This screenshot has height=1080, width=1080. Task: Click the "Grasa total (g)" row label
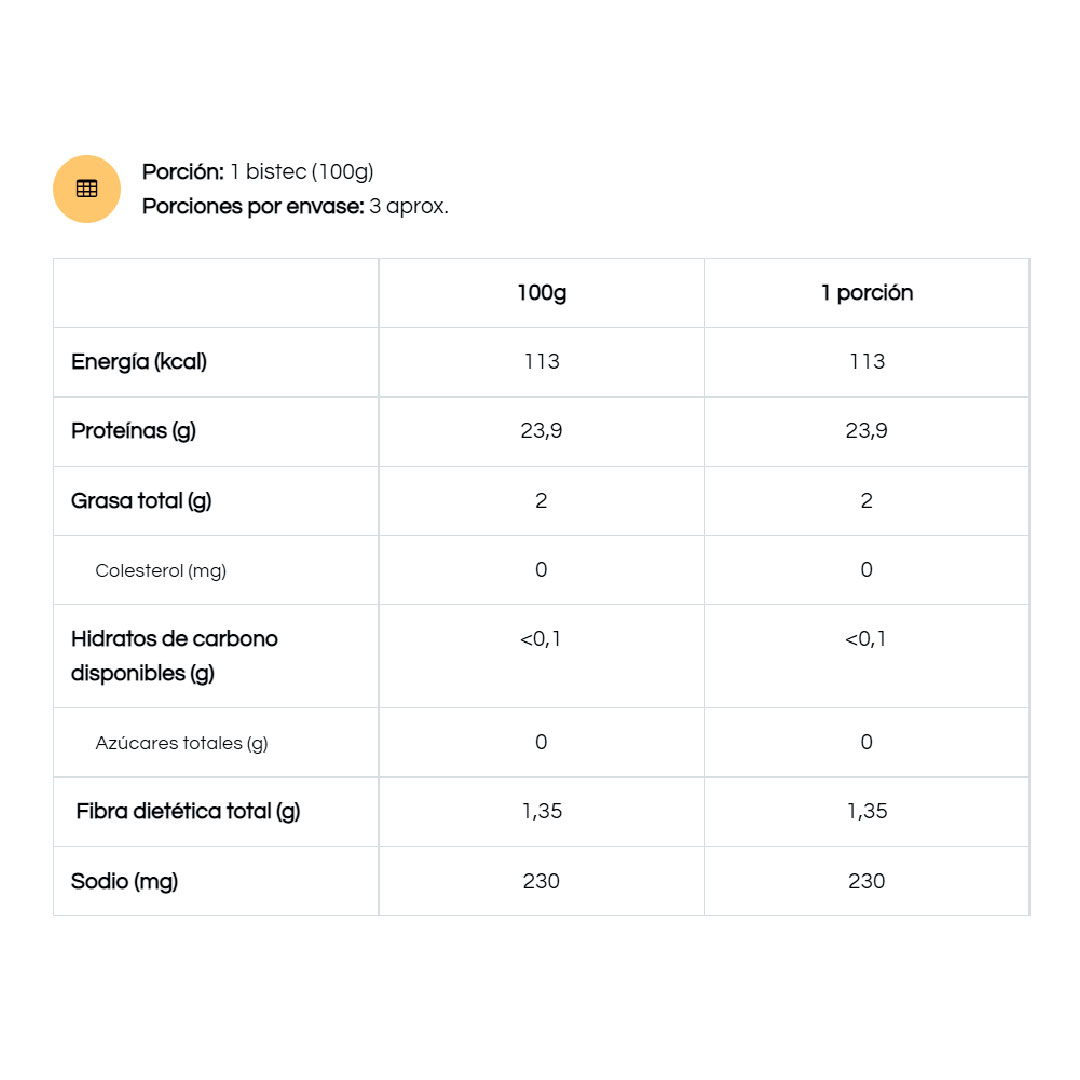141,501
